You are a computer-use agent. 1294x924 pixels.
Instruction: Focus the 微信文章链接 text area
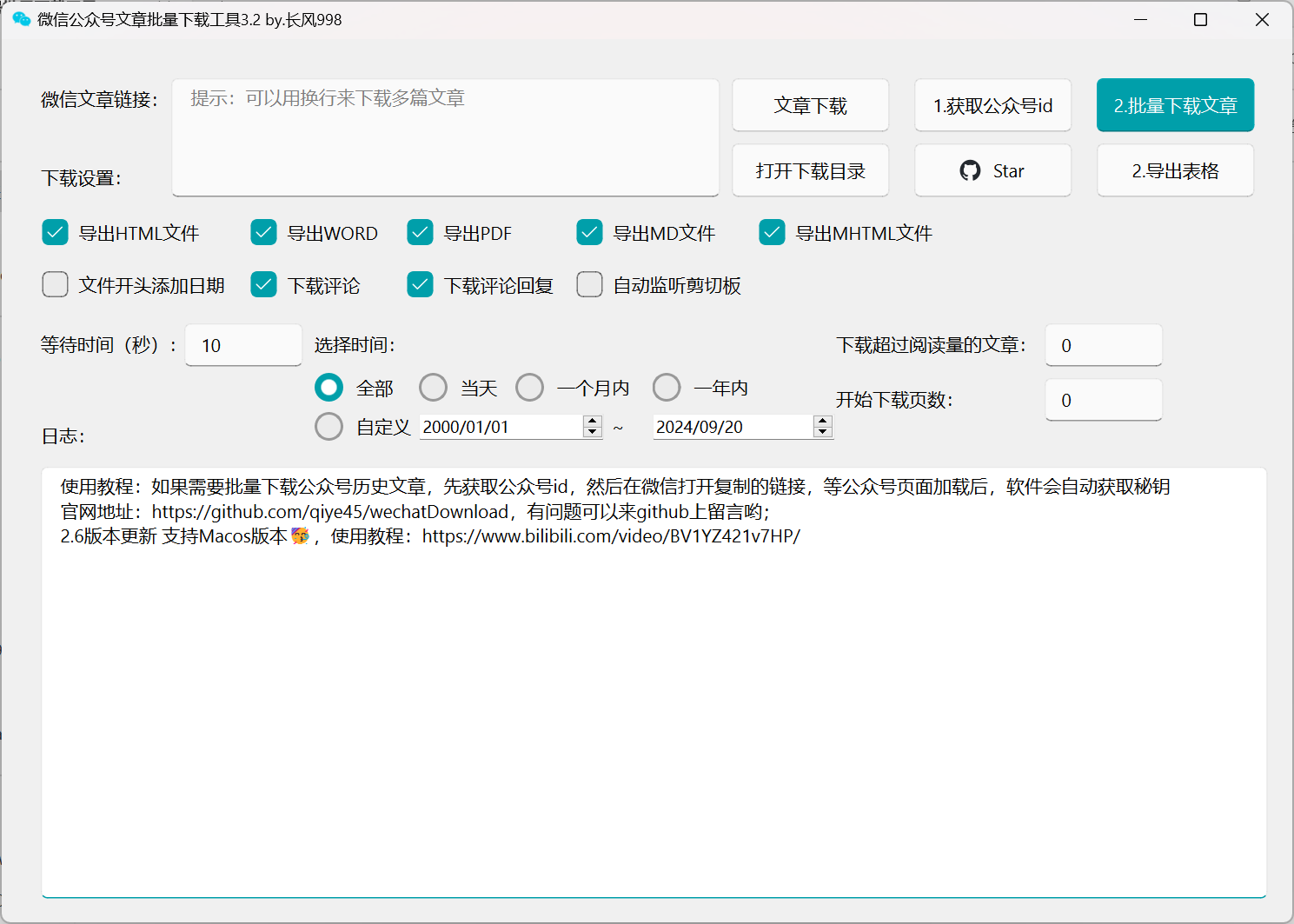click(x=445, y=137)
